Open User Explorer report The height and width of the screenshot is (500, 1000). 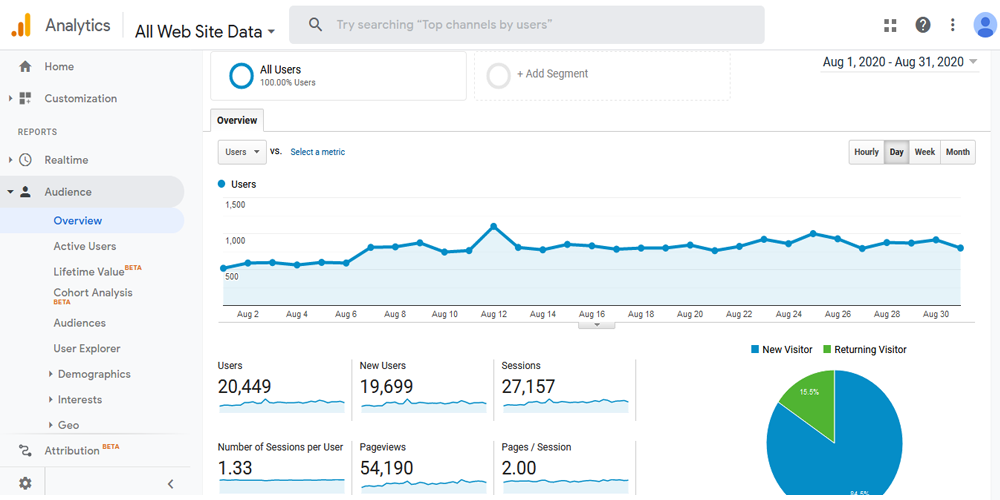point(87,348)
